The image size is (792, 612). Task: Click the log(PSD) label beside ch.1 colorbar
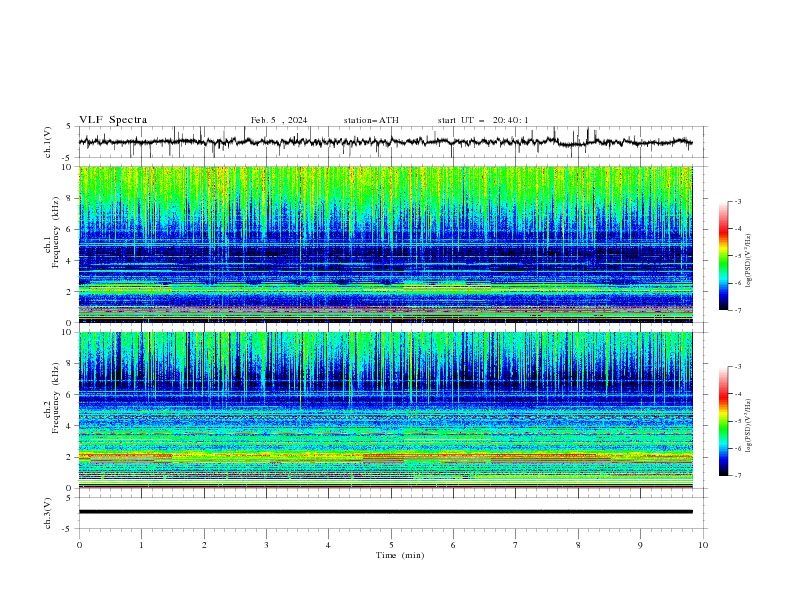click(x=749, y=260)
